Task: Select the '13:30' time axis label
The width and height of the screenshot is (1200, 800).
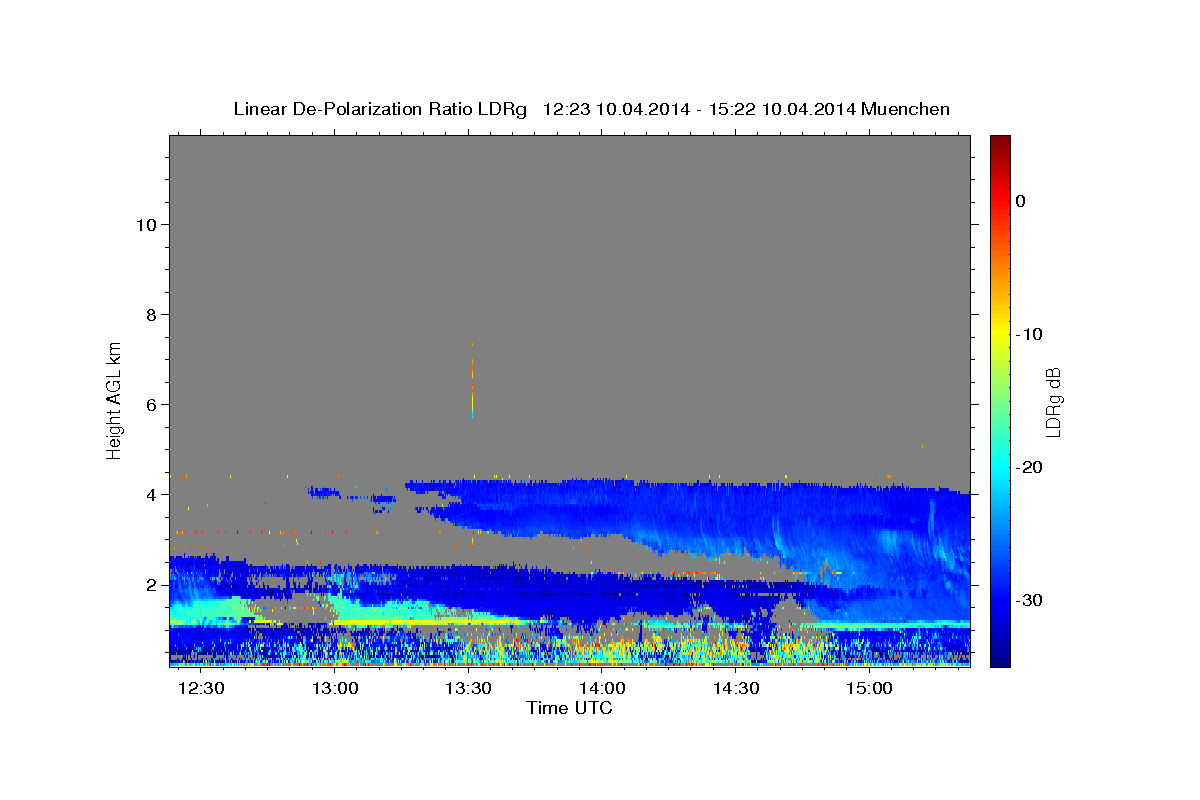Action: (469, 688)
